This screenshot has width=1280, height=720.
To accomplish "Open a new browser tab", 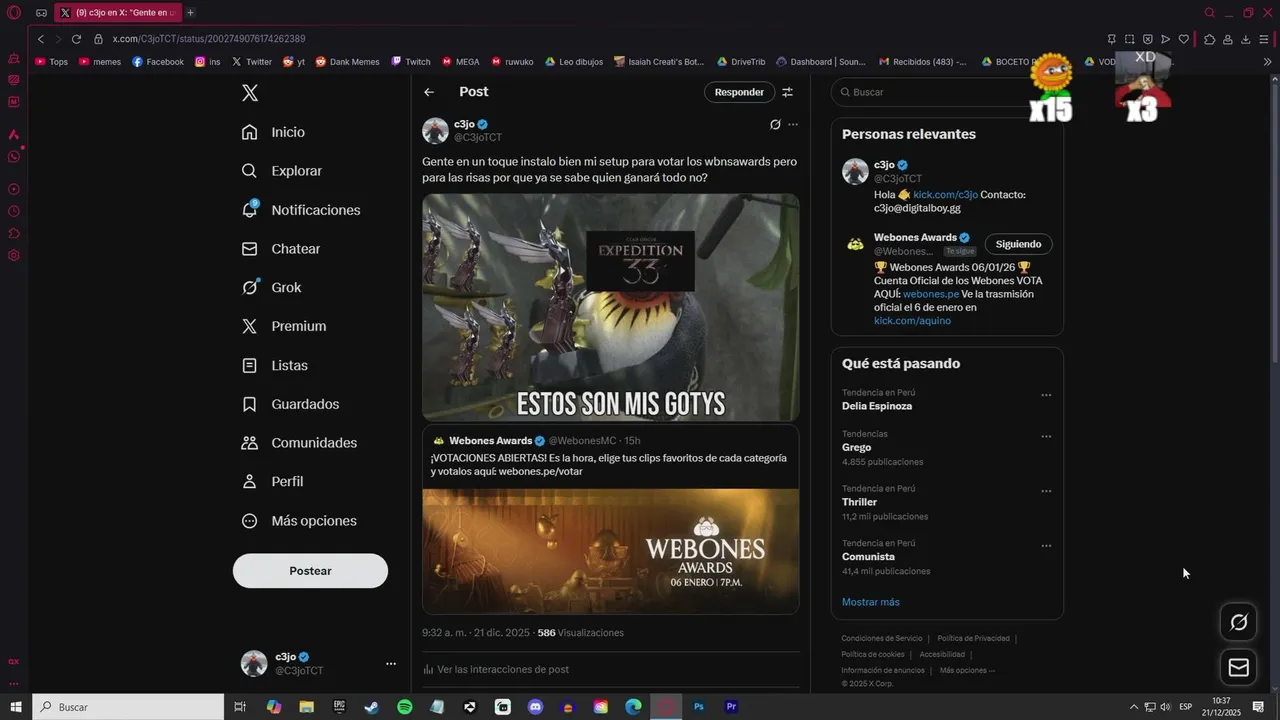I will (x=190, y=13).
